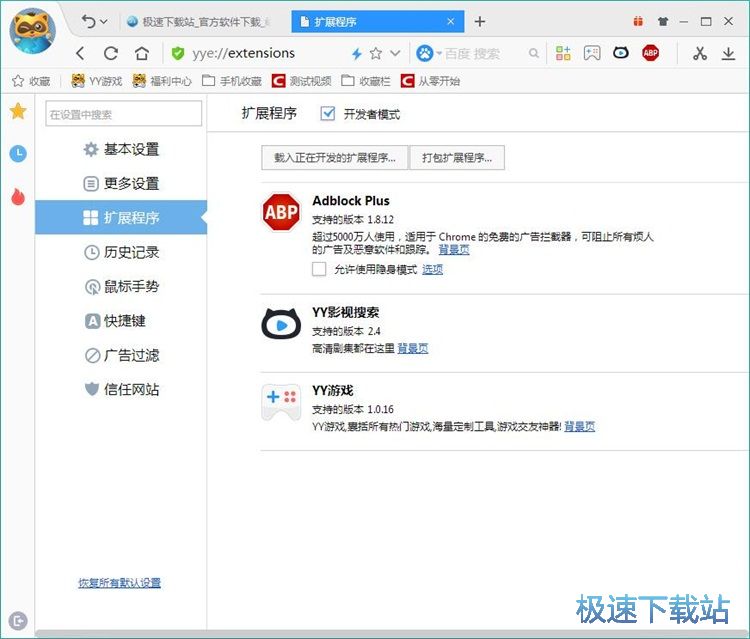
Task: Close the 扩展程序 tab
Action: (451, 22)
